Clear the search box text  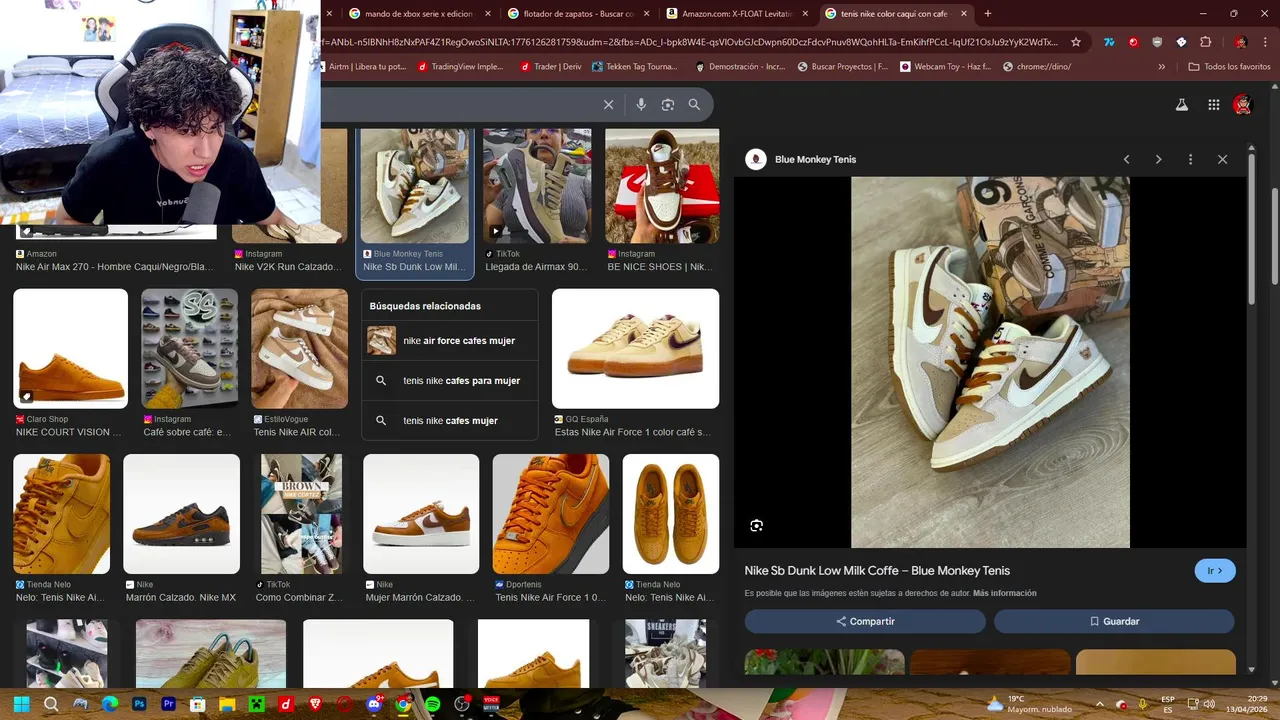pyautogui.click(x=608, y=104)
